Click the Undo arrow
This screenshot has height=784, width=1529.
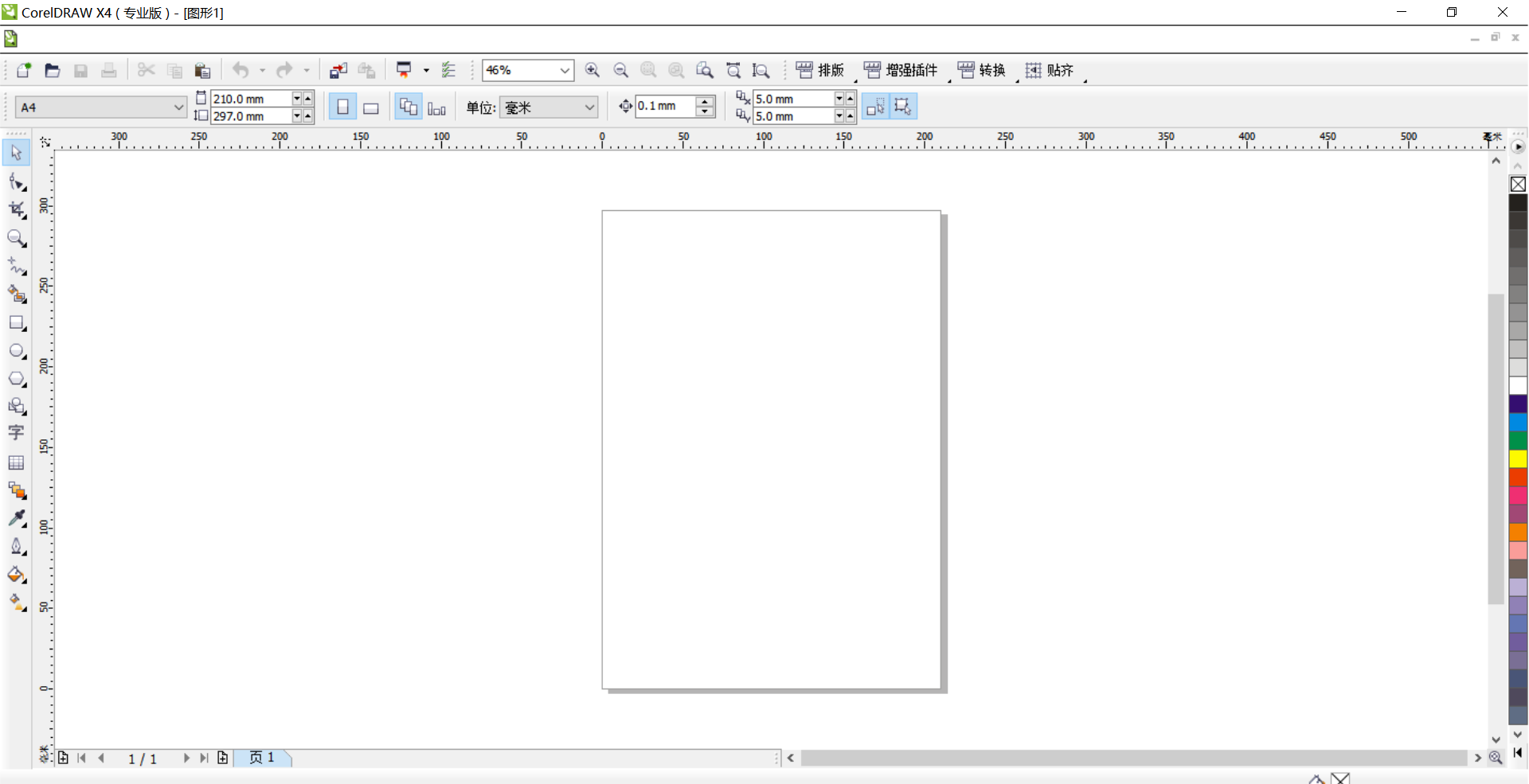click(240, 70)
